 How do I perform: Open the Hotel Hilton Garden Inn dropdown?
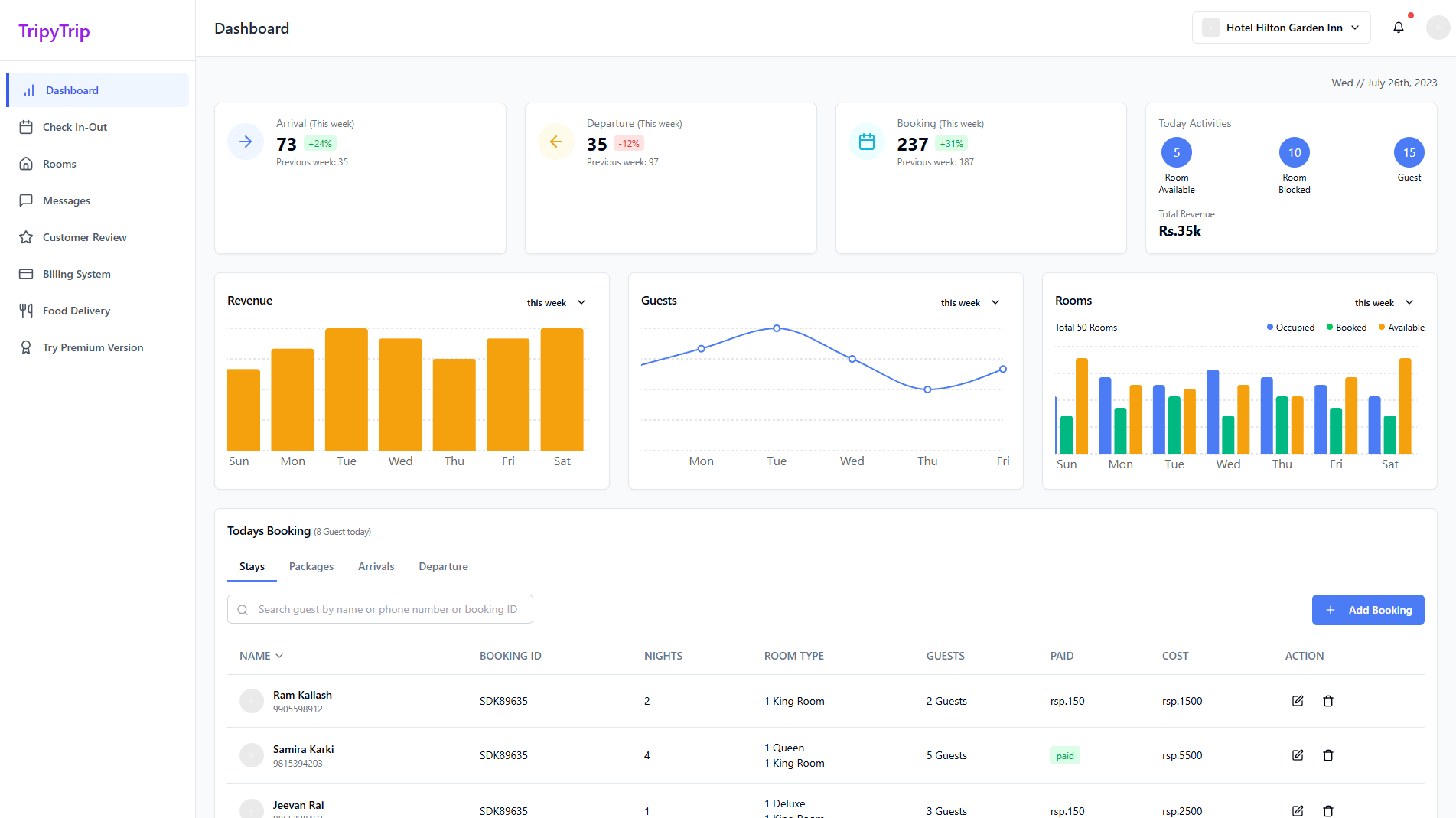[1281, 28]
